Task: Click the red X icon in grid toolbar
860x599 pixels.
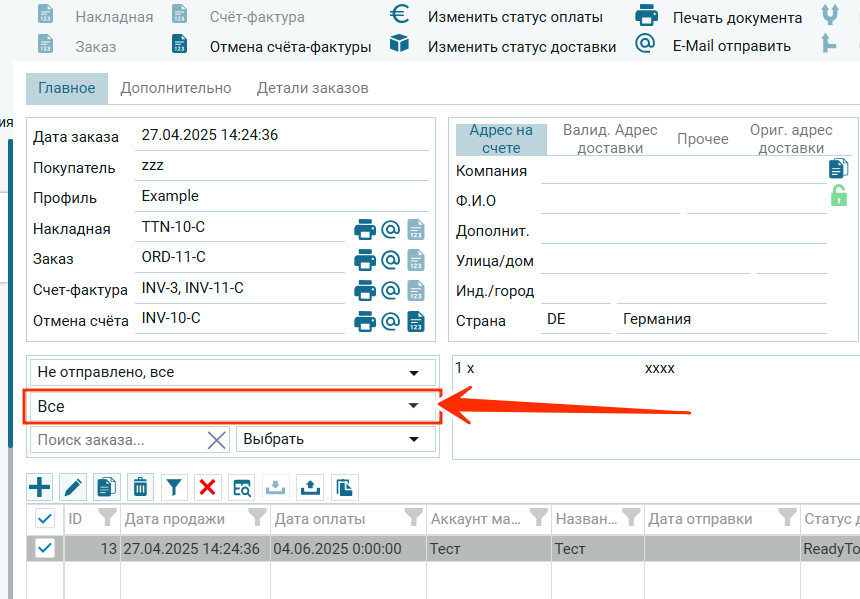Action: (207, 487)
